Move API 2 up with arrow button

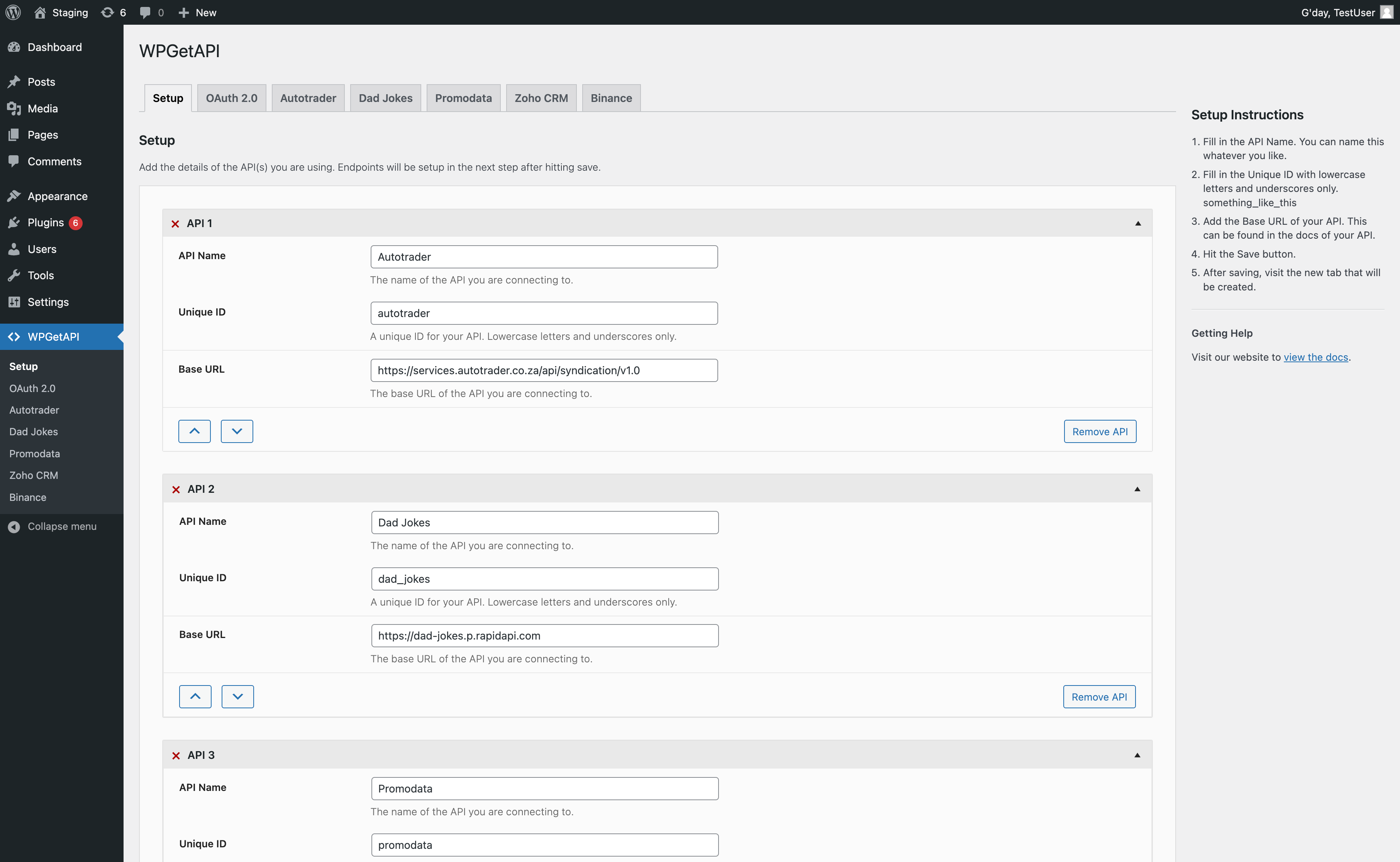pos(195,696)
